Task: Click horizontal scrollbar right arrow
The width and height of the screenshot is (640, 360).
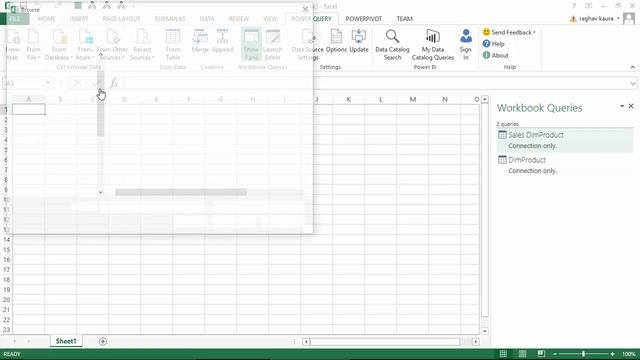Action: (x=476, y=342)
